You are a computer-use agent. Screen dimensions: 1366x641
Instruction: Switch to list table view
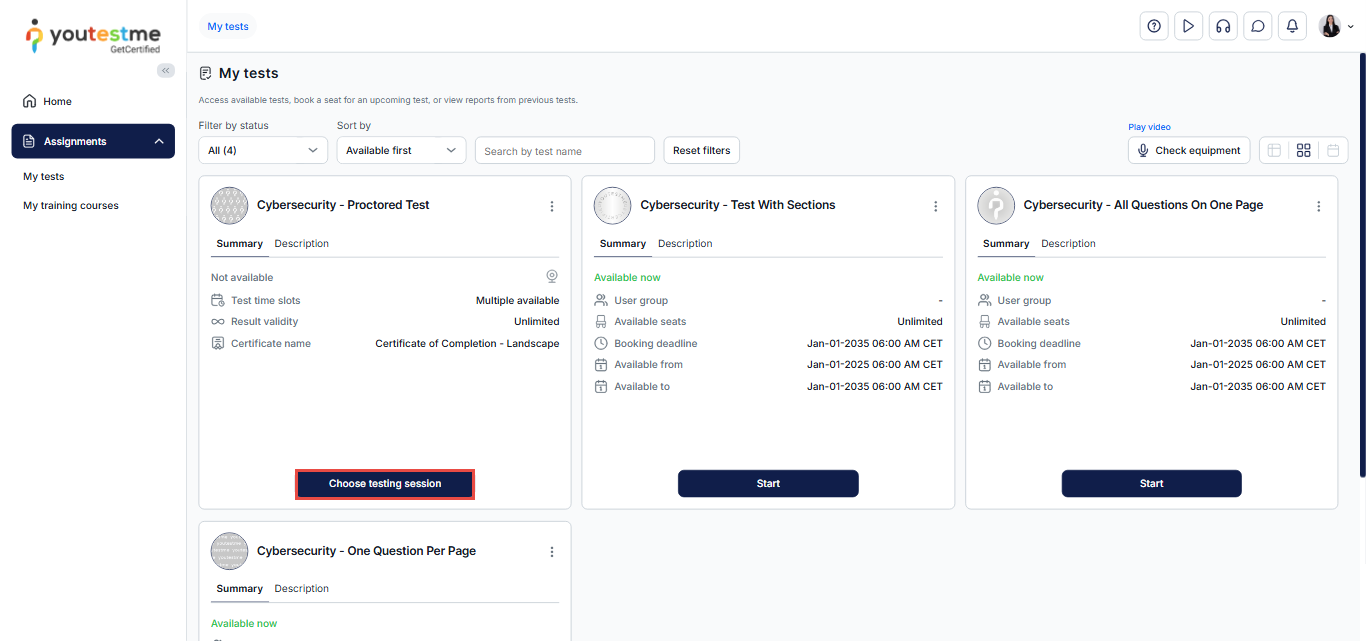click(x=1274, y=151)
